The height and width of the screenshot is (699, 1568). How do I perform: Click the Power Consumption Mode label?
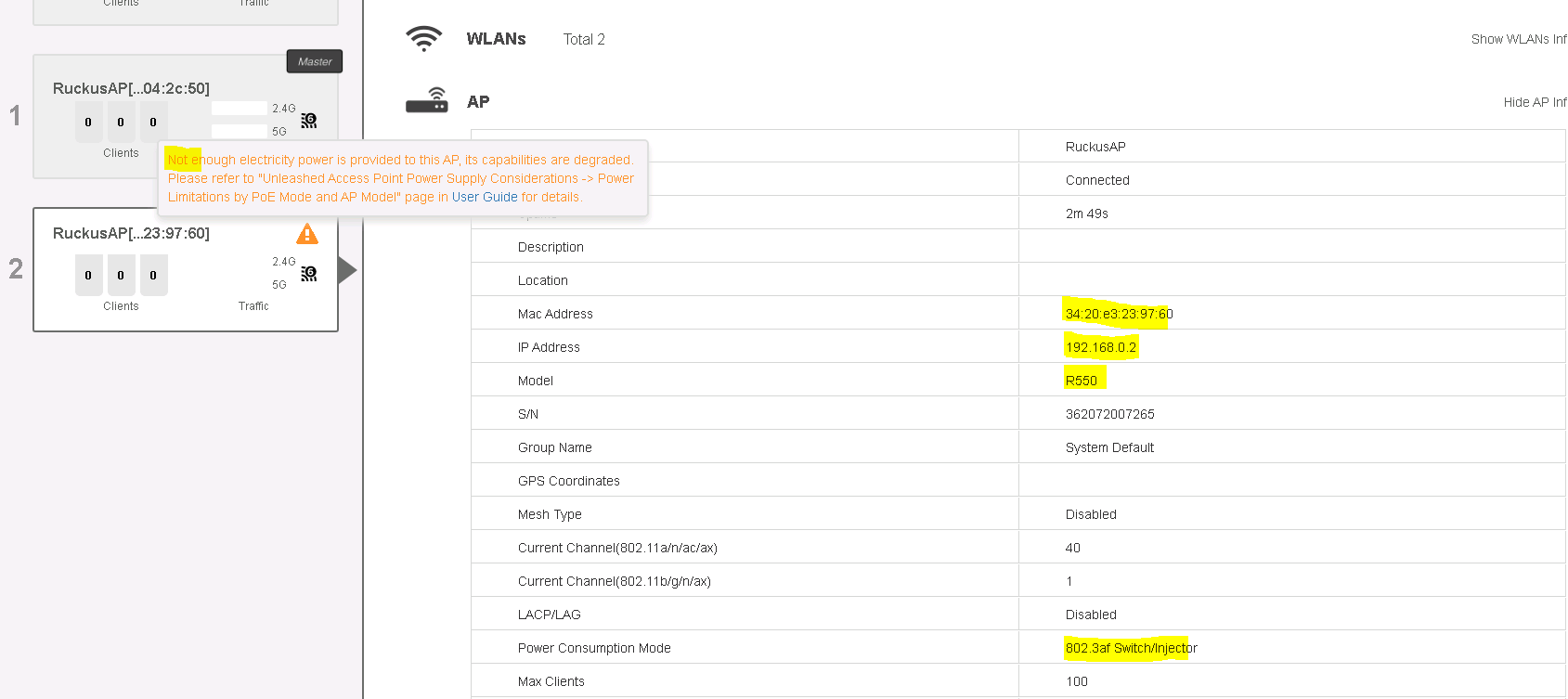pos(594,648)
